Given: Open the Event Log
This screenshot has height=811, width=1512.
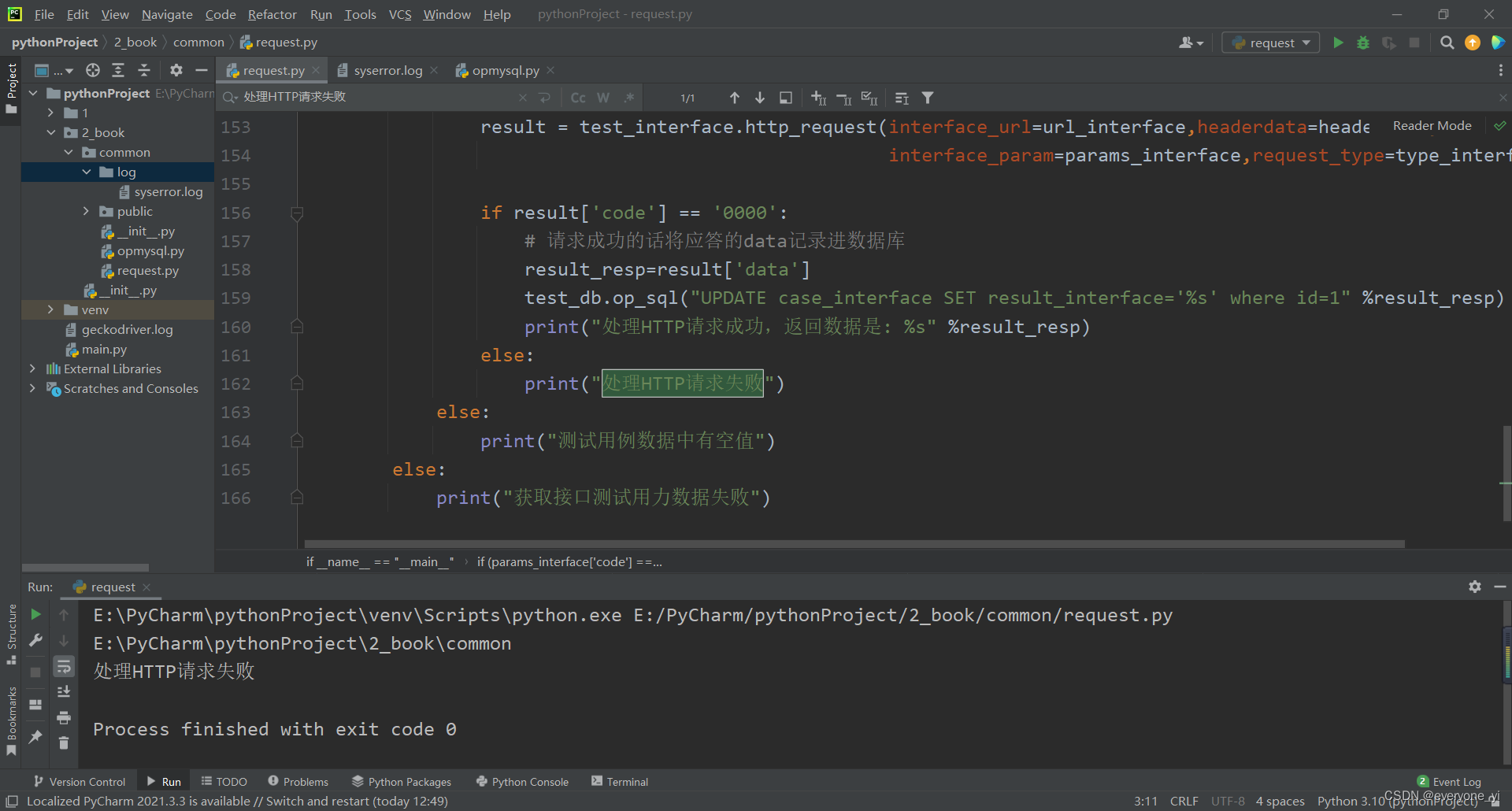Looking at the screenshot, I should point(1449,781).
